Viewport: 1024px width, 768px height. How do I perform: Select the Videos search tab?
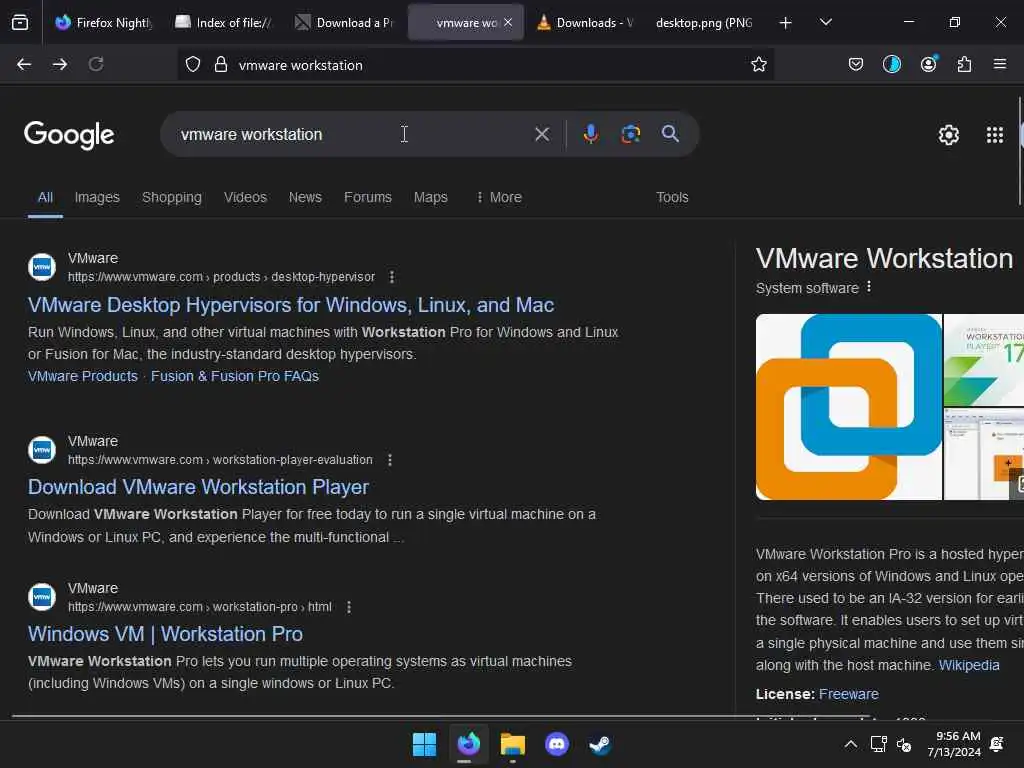click(246, 197)
